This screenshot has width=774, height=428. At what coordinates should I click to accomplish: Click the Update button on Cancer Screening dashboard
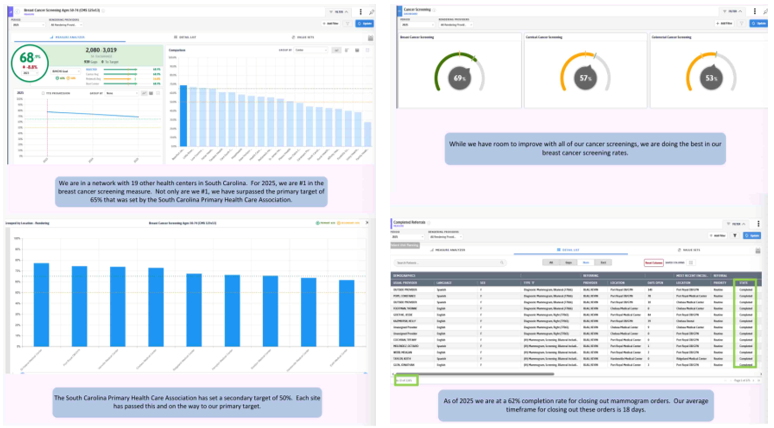click(758, 23)
